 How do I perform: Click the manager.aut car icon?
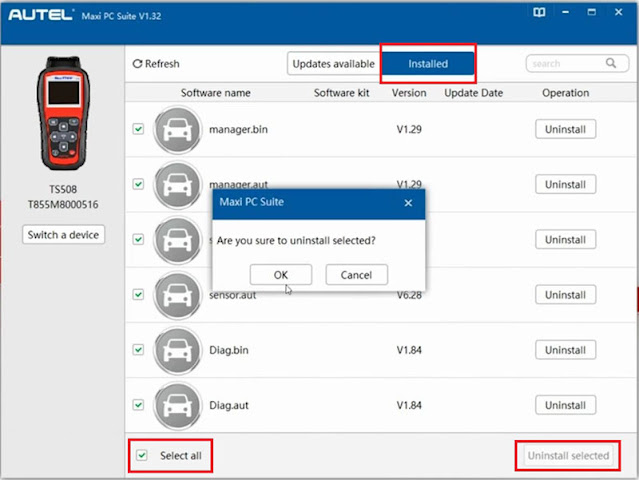point(177,185)
